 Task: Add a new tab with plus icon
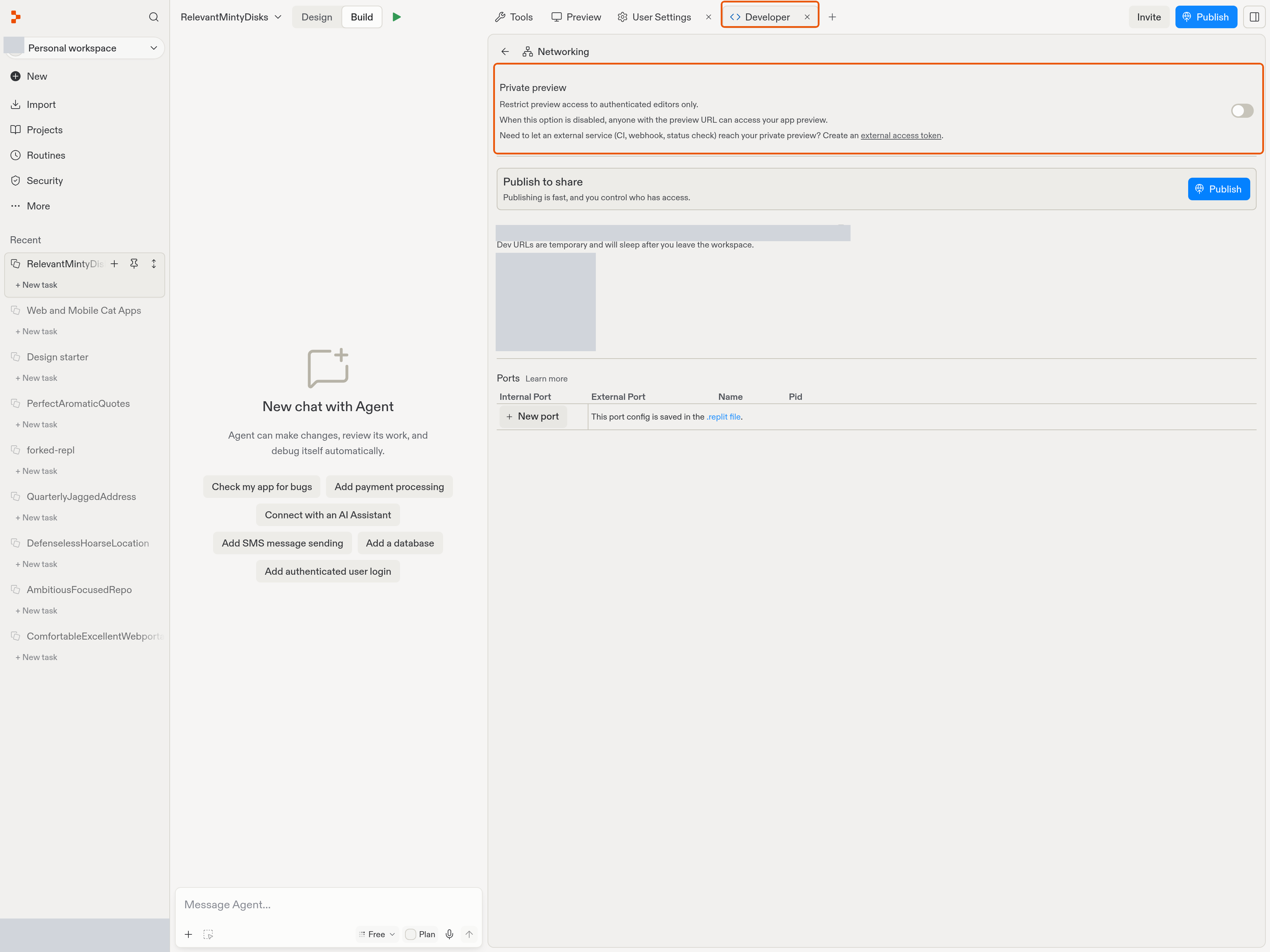coord(832,17)
